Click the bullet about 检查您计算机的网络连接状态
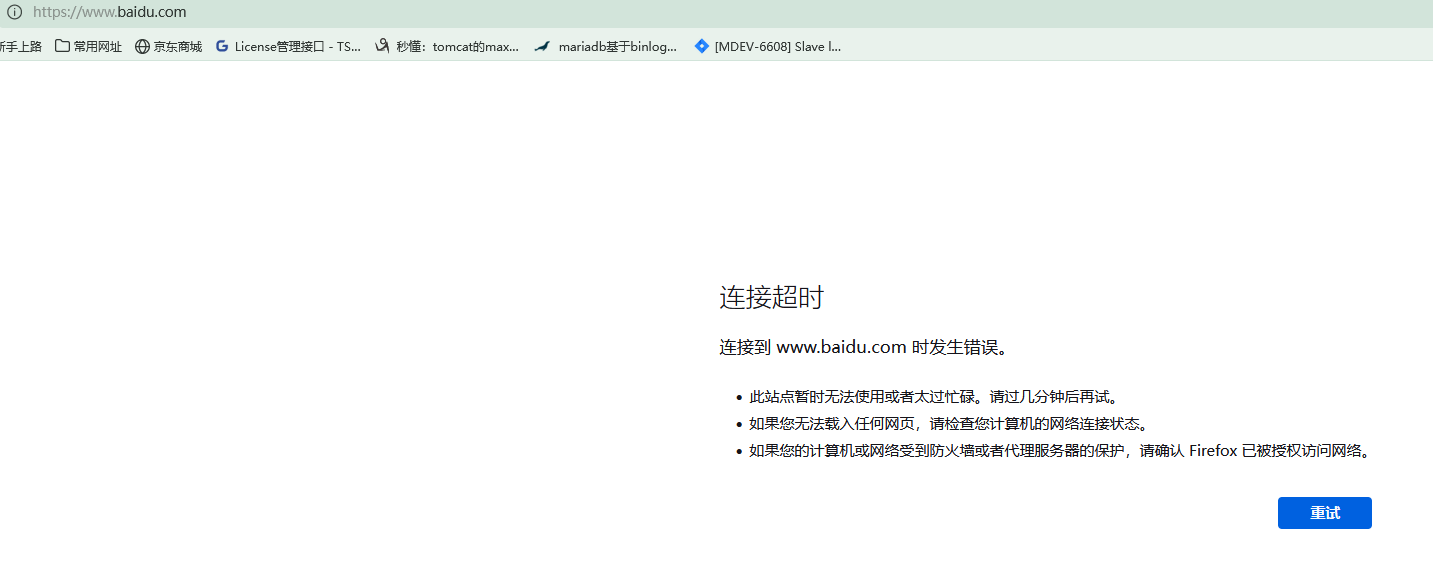The width and height of the screenshot is (1433, 563). pos(948,424)
